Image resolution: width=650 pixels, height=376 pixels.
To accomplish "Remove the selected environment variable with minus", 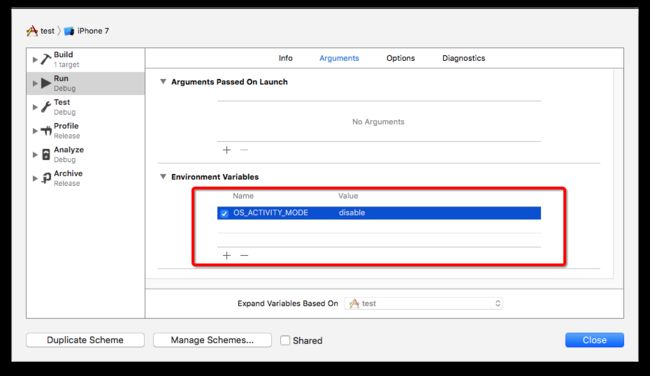I will pos(244,255).
